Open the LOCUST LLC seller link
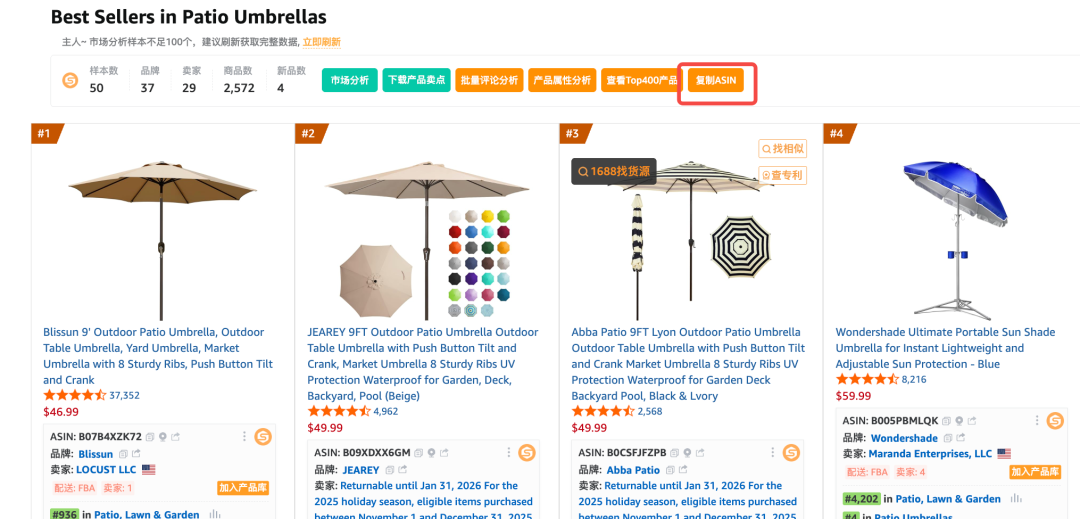Screen dimensions: 1080x519 click(107, 469)
